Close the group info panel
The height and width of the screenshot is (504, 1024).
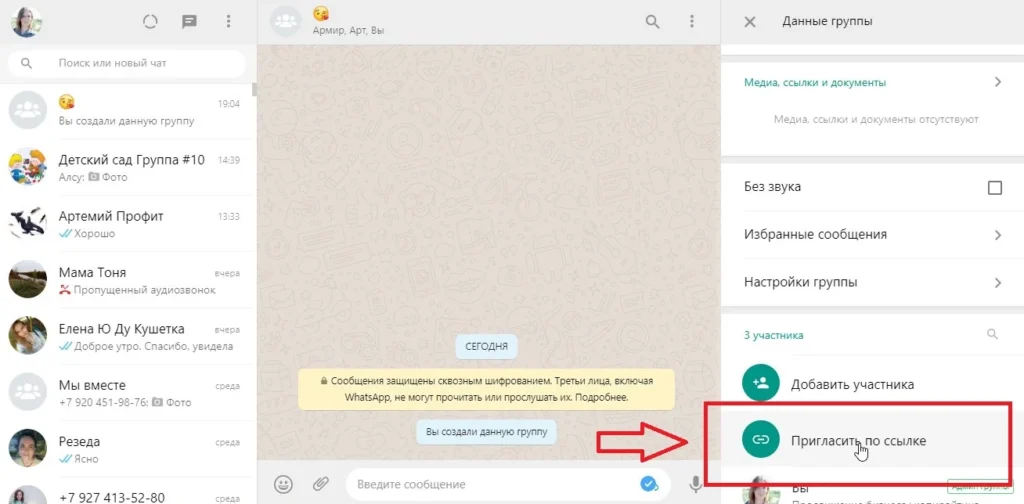[x=750, y=22]
